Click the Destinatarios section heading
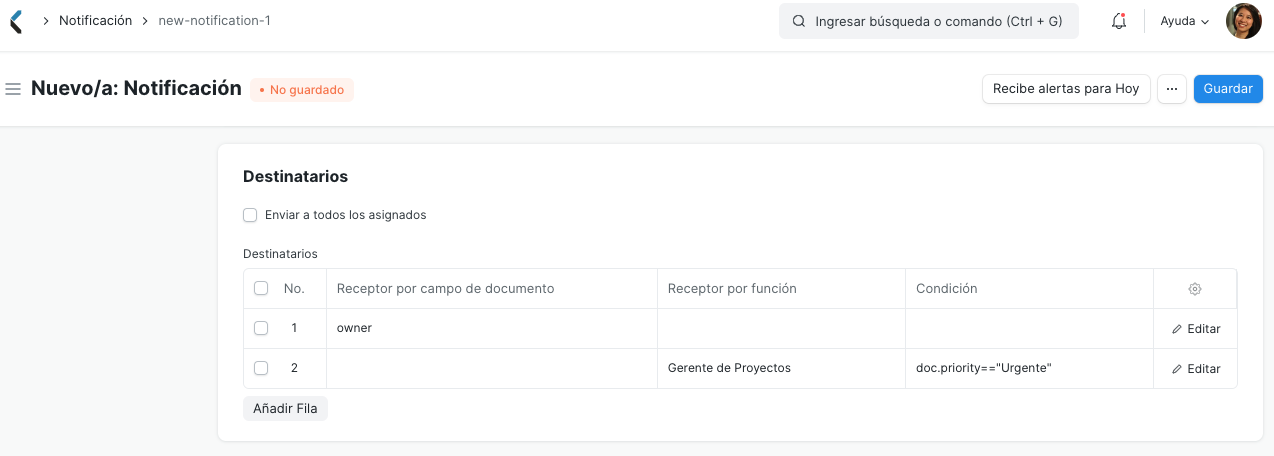The width and height of the screenshot is (1274, 456). tap(295, 177)
